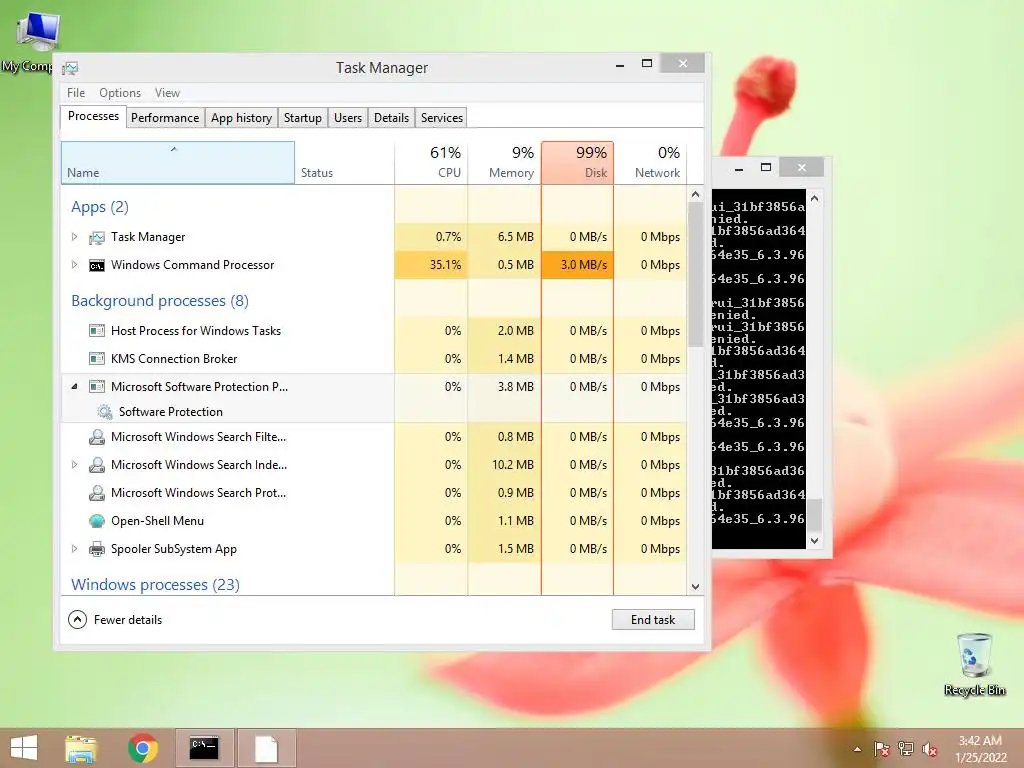
Task: Open the Options menu
Action: pyautogui.click(x=120, y=93)
